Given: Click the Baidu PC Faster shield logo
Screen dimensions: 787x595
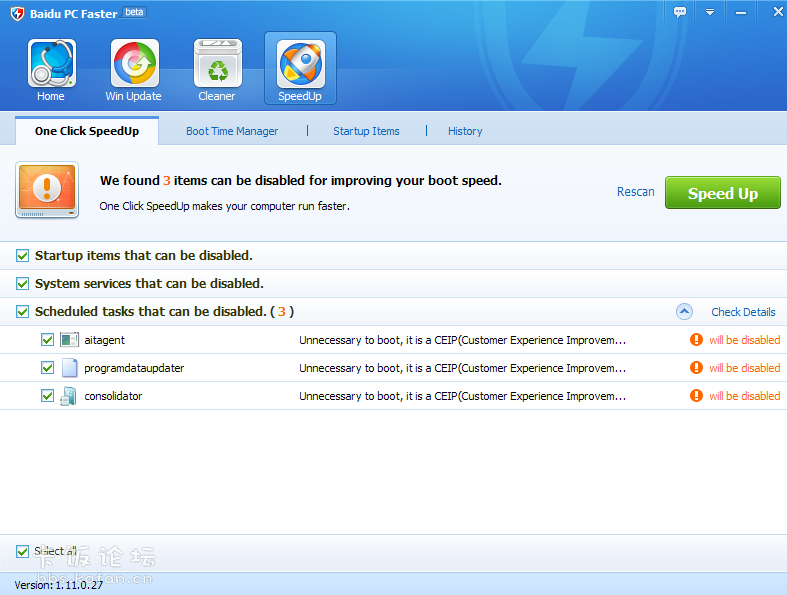Looking at the screenshot, I should point(17,14).
